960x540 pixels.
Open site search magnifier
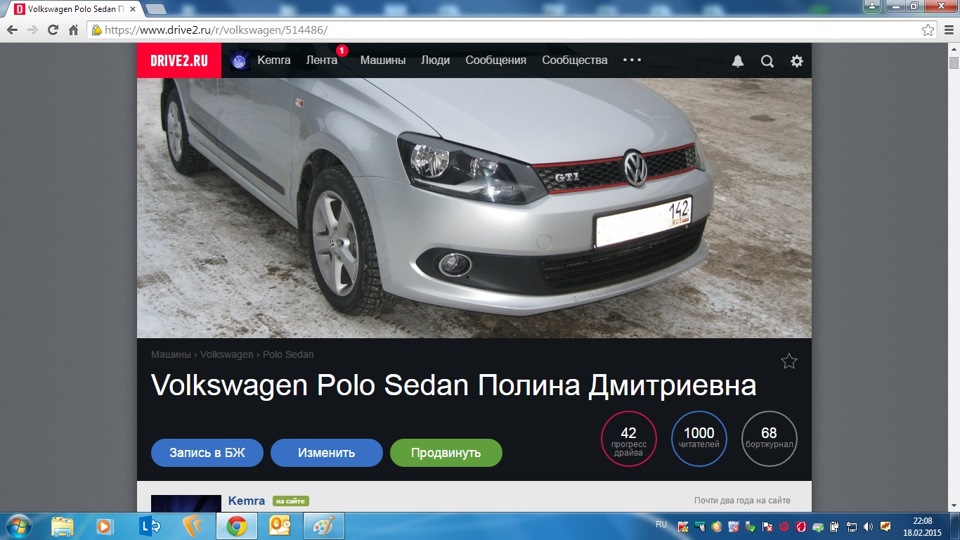coord(767,61)
